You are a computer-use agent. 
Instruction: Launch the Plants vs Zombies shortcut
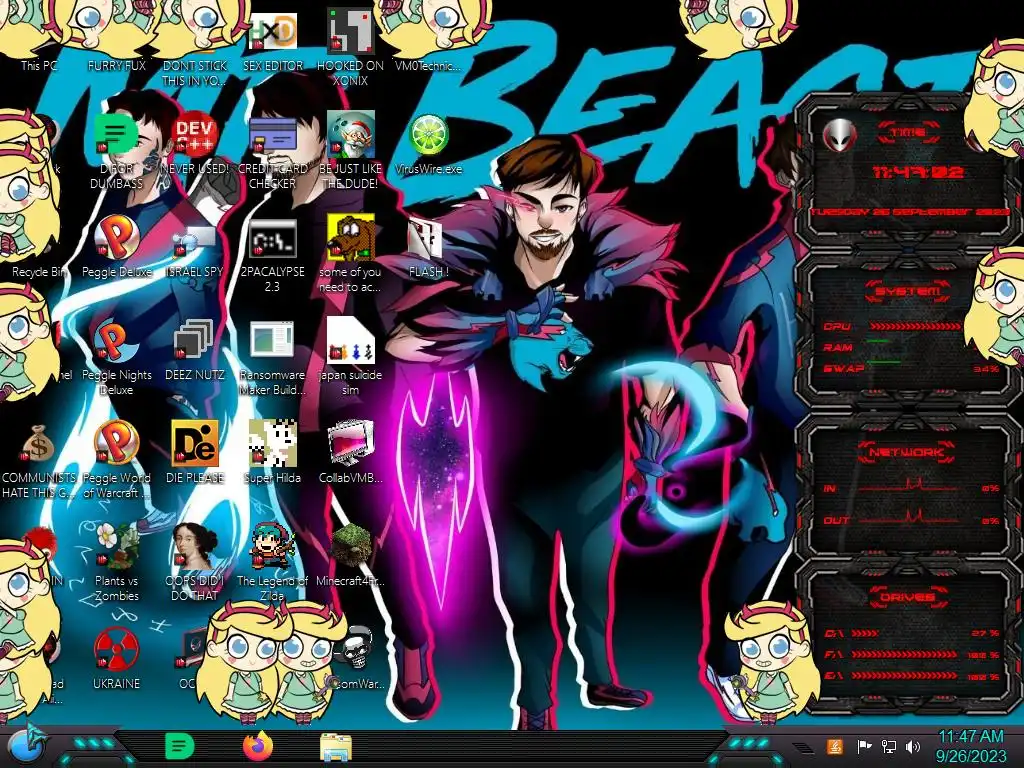[x=116, y=546]
